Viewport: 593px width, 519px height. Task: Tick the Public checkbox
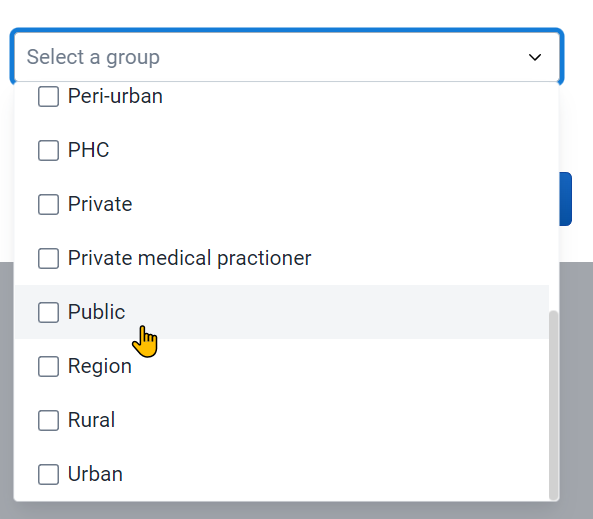point(48,312)
